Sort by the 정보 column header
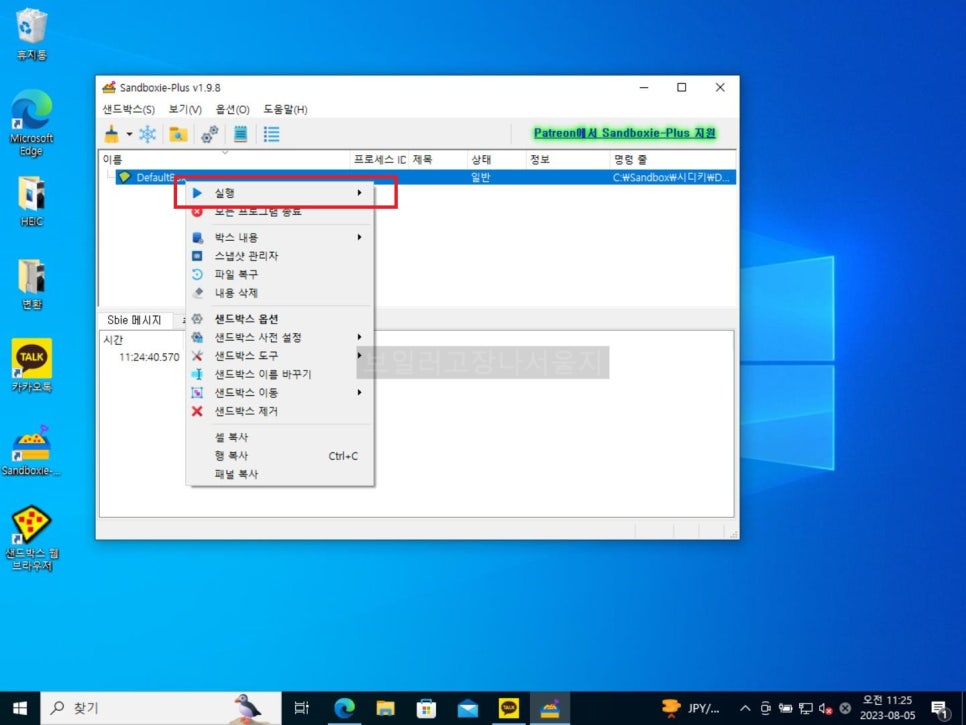Screen dimensions: 966x725 click(x=568, y=160)
